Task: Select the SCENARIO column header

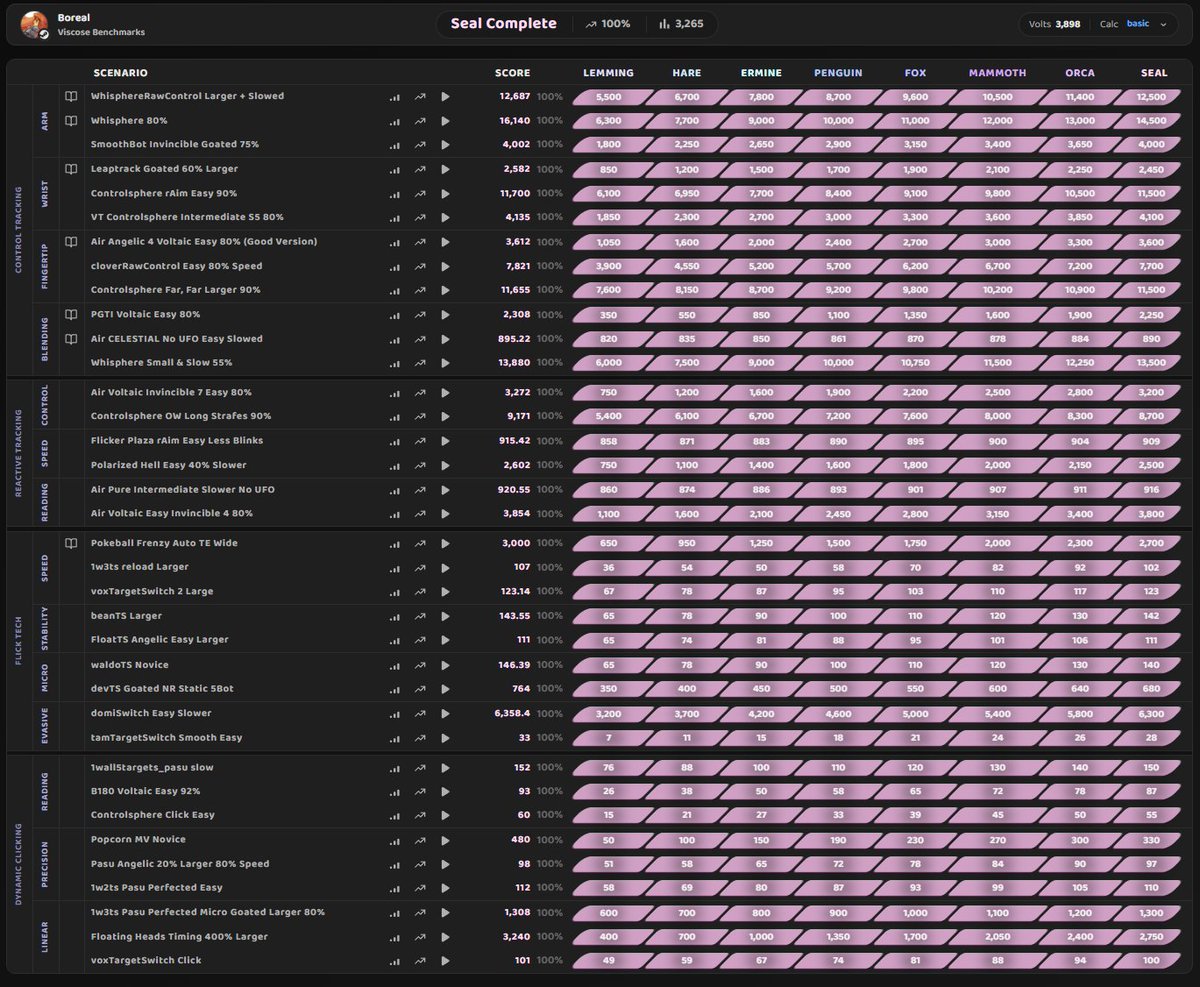Action: point(120,73)
